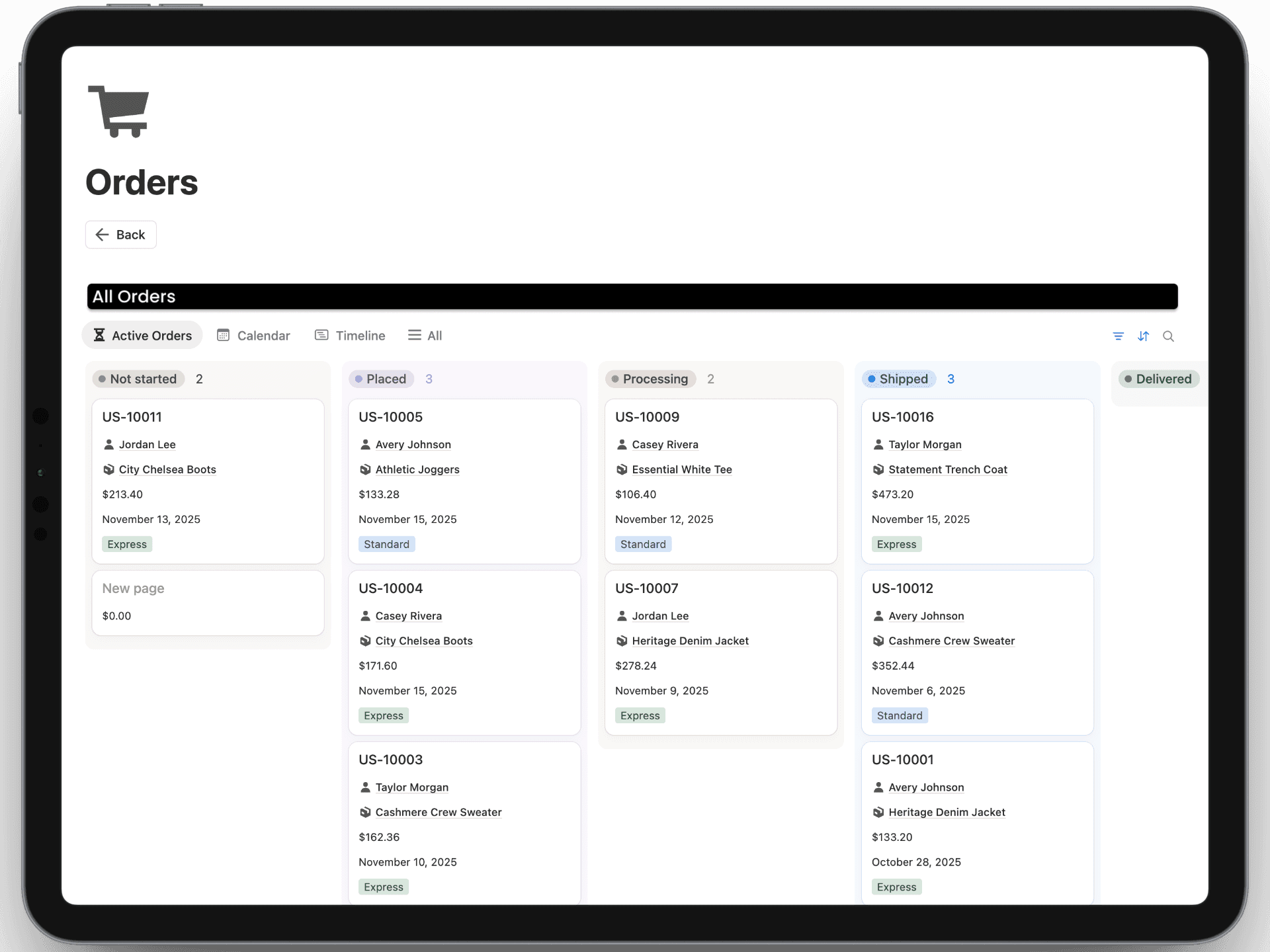Switch to the Timeline view tab
The height and width of the screenshot is (952, 1270).
tap(350, 335)
